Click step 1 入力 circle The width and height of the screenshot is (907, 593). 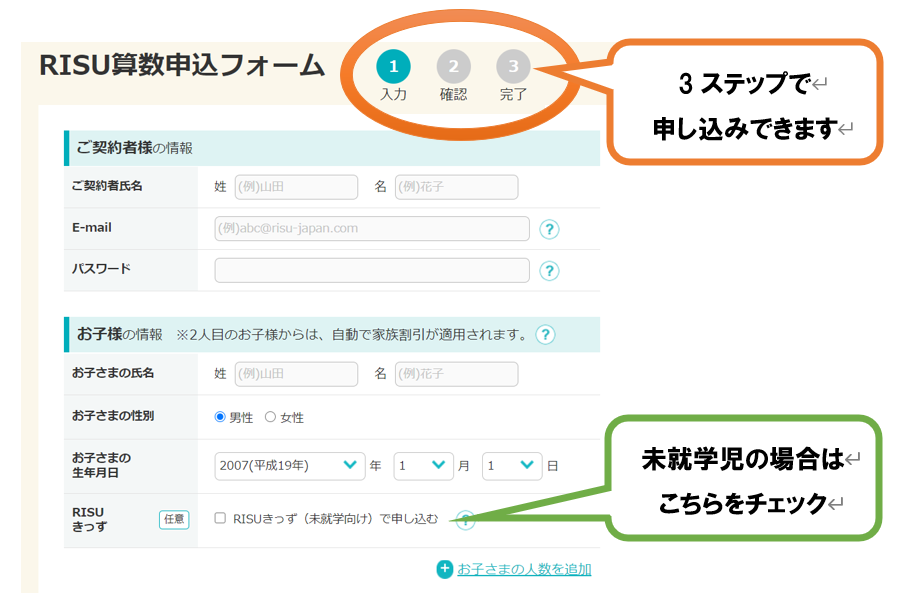(x=393, y=67)
